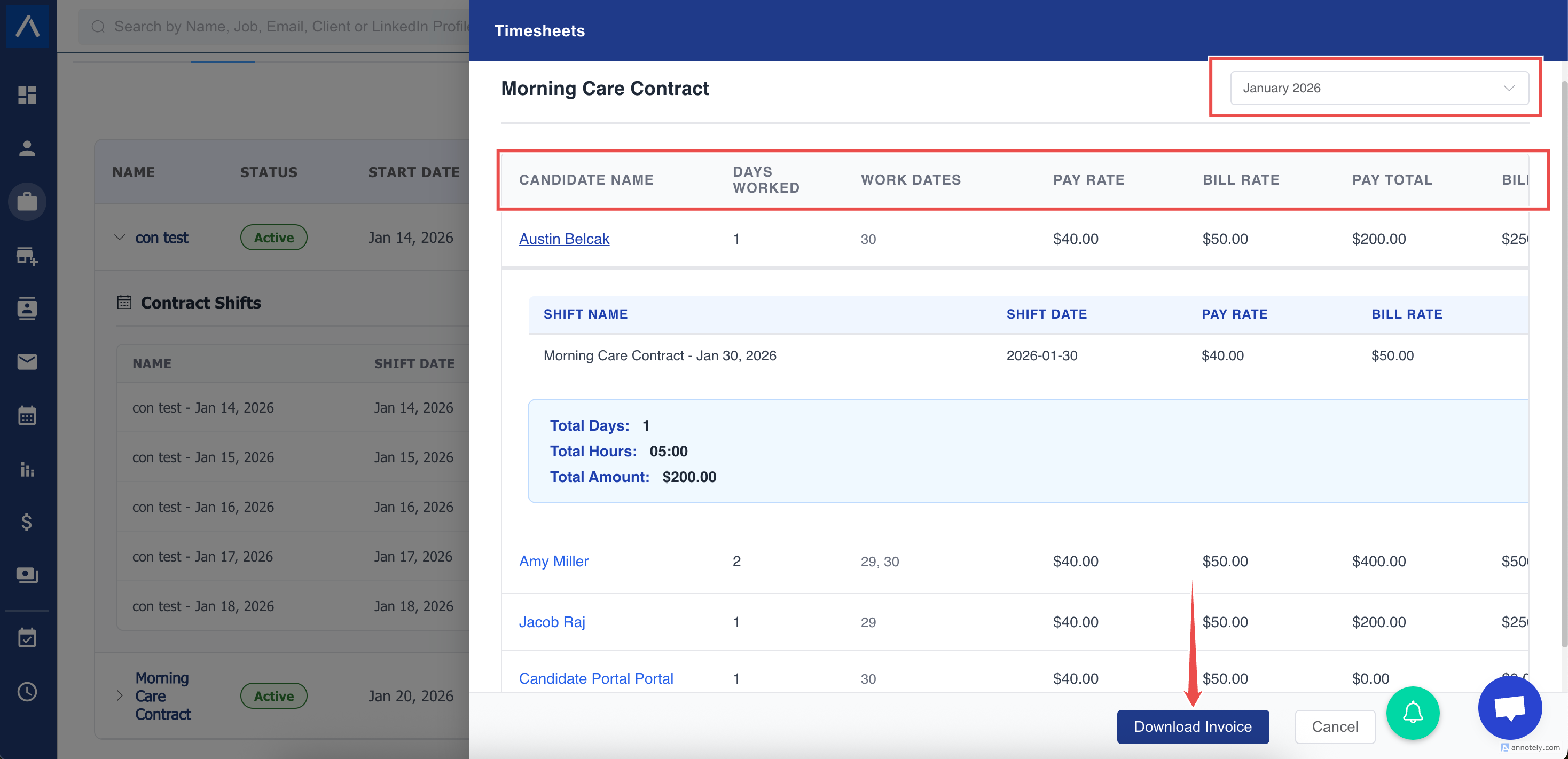Expand the Morning Care Contract row
1568x759 pixels.
tap(120, 696)
